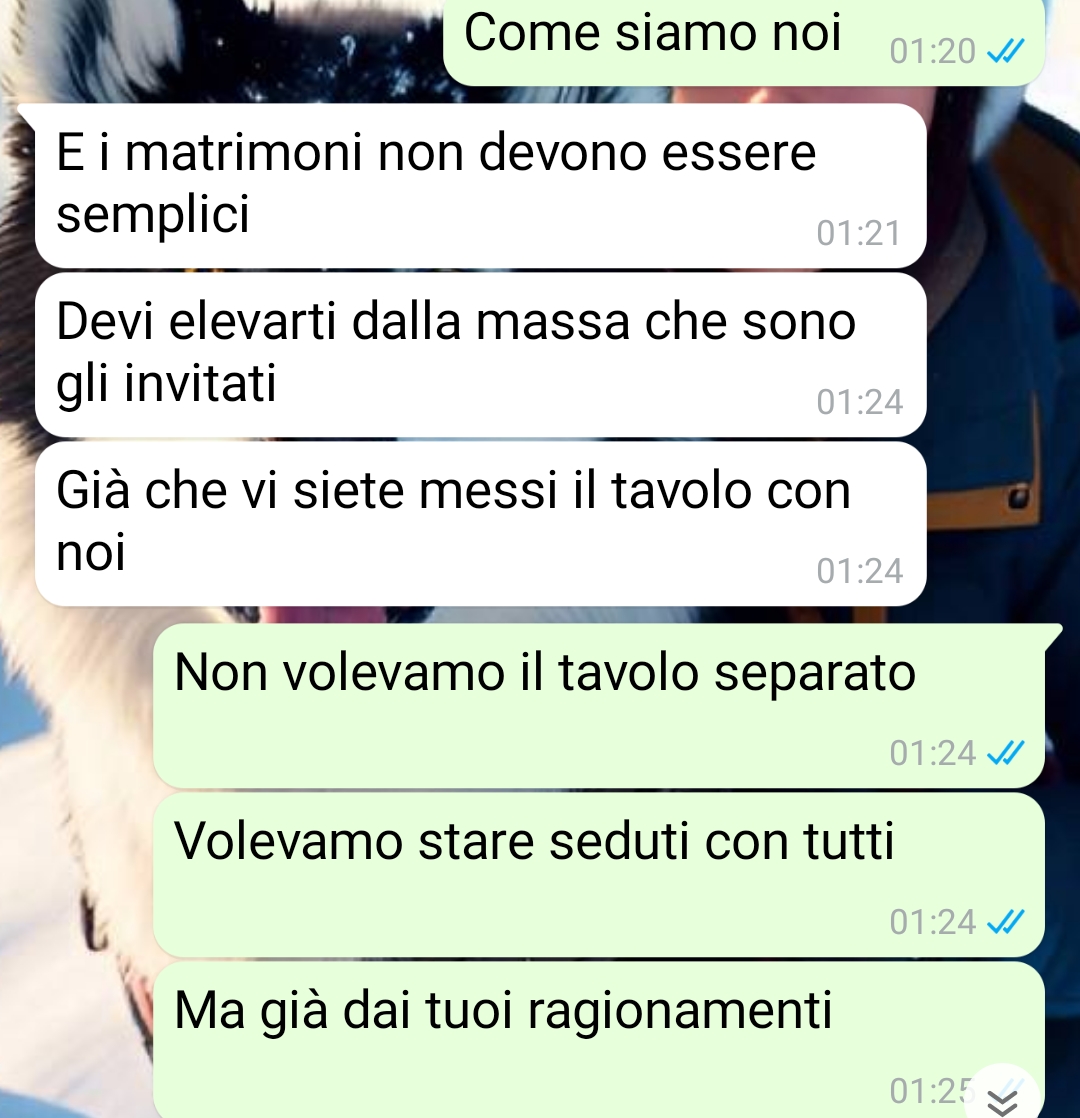Screen dimensions: 1080x1118
Task: Tap the blue ticks on 'Volevamo stare seduti con tutti'
Action: (x=1005, y=922)
